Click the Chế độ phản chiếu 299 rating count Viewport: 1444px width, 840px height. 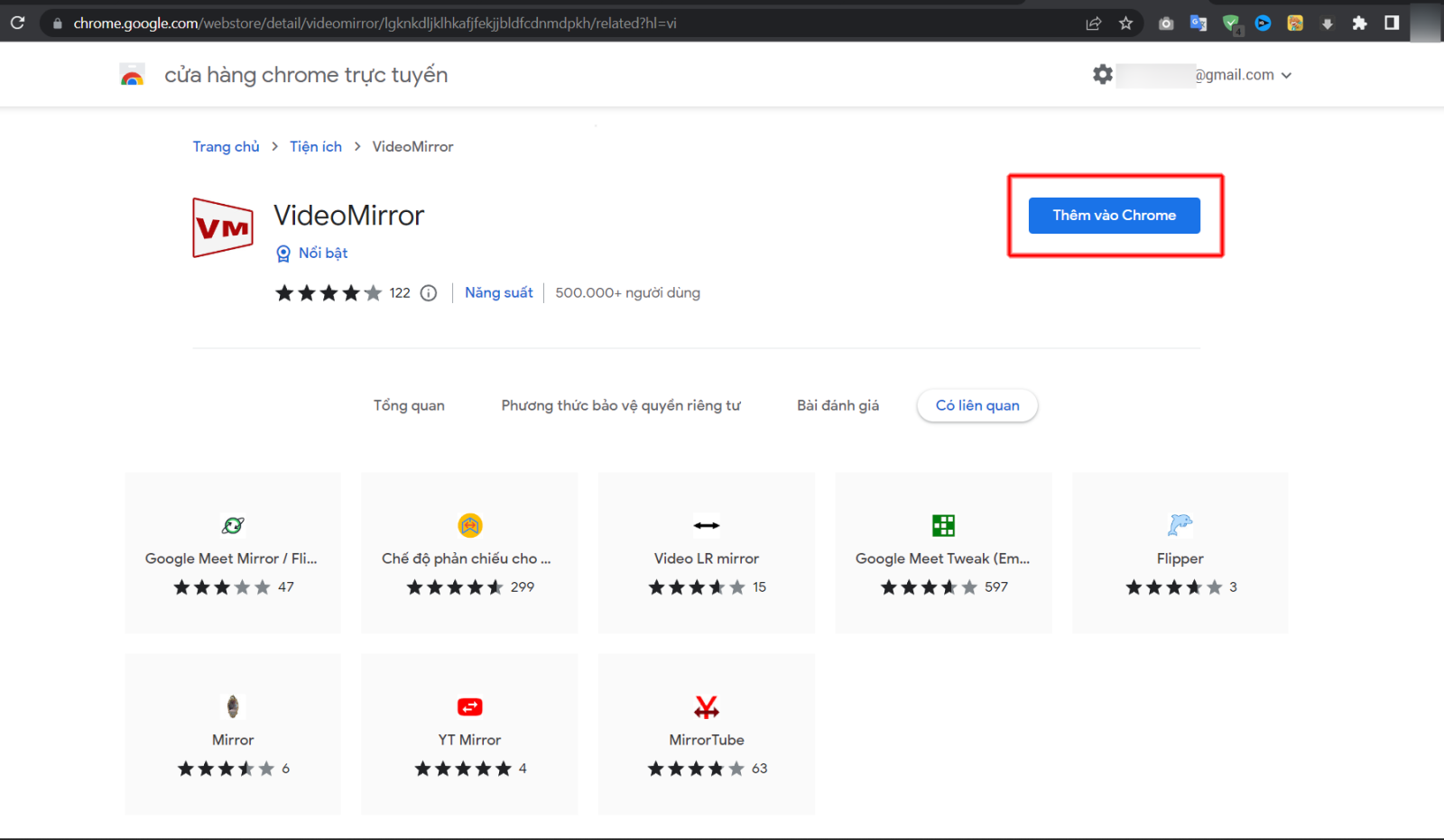523,587
